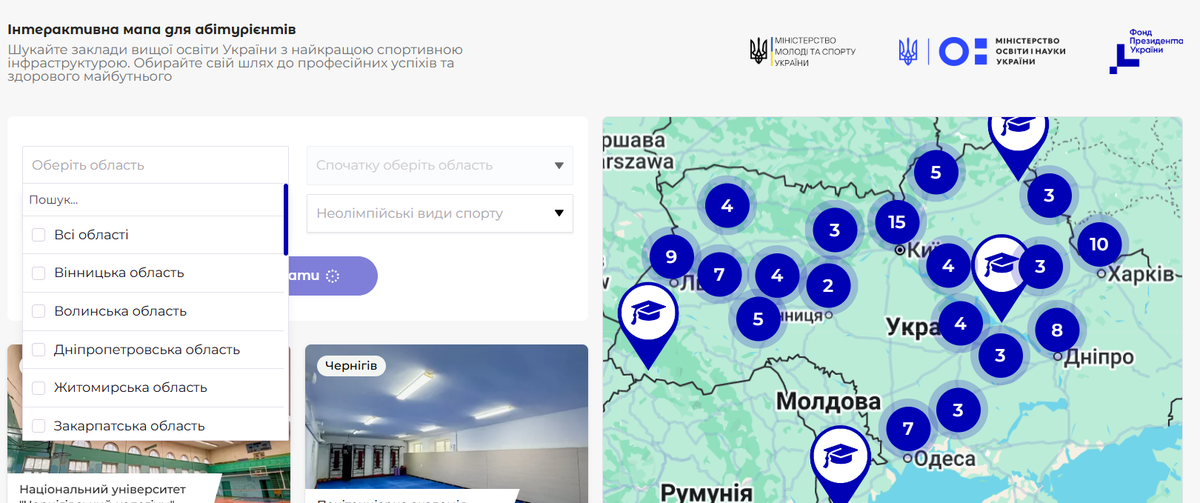This screenshot has width=1200, height=503.
Task: Open map cluster 8 next to Дніпро
Action: [1057, 328]
